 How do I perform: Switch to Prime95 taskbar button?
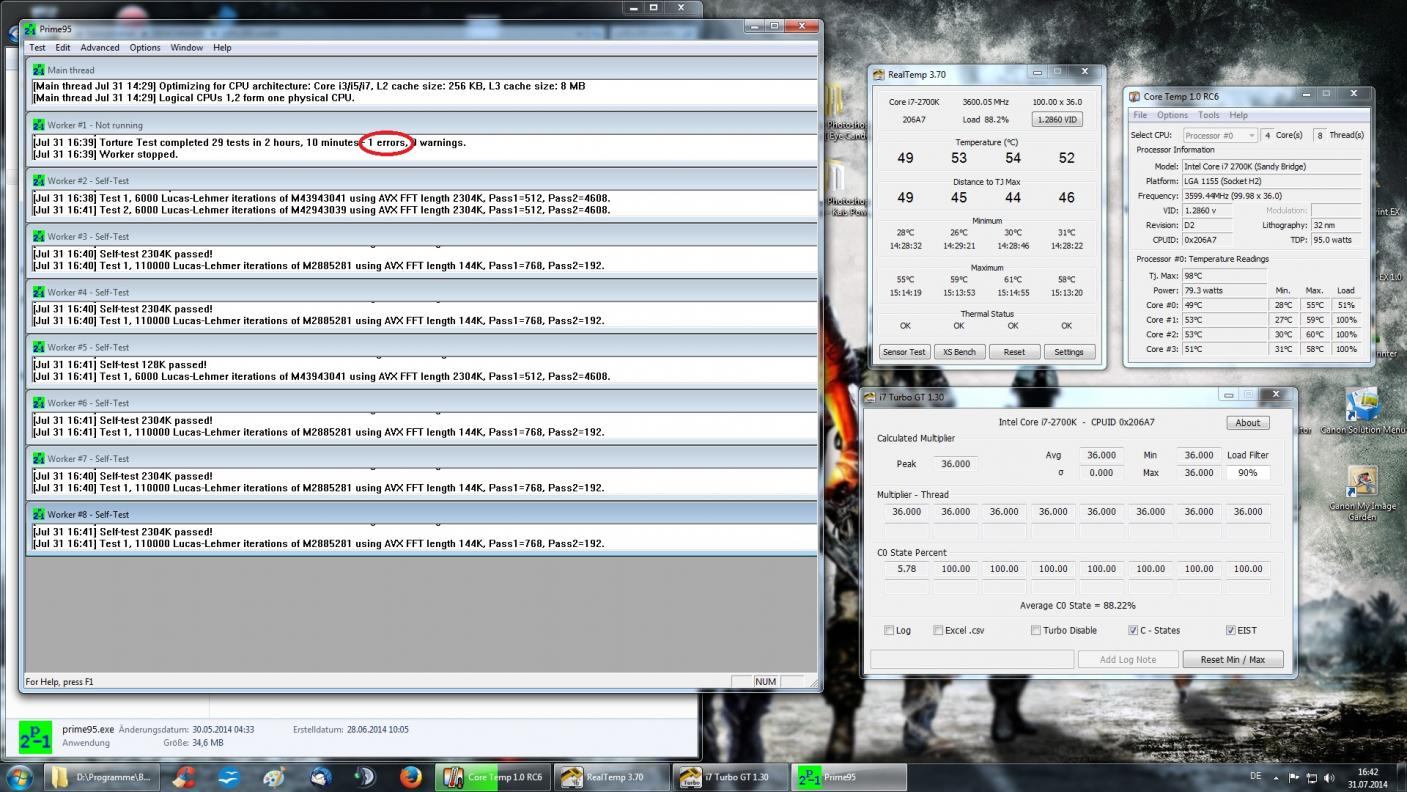(849, 777)
